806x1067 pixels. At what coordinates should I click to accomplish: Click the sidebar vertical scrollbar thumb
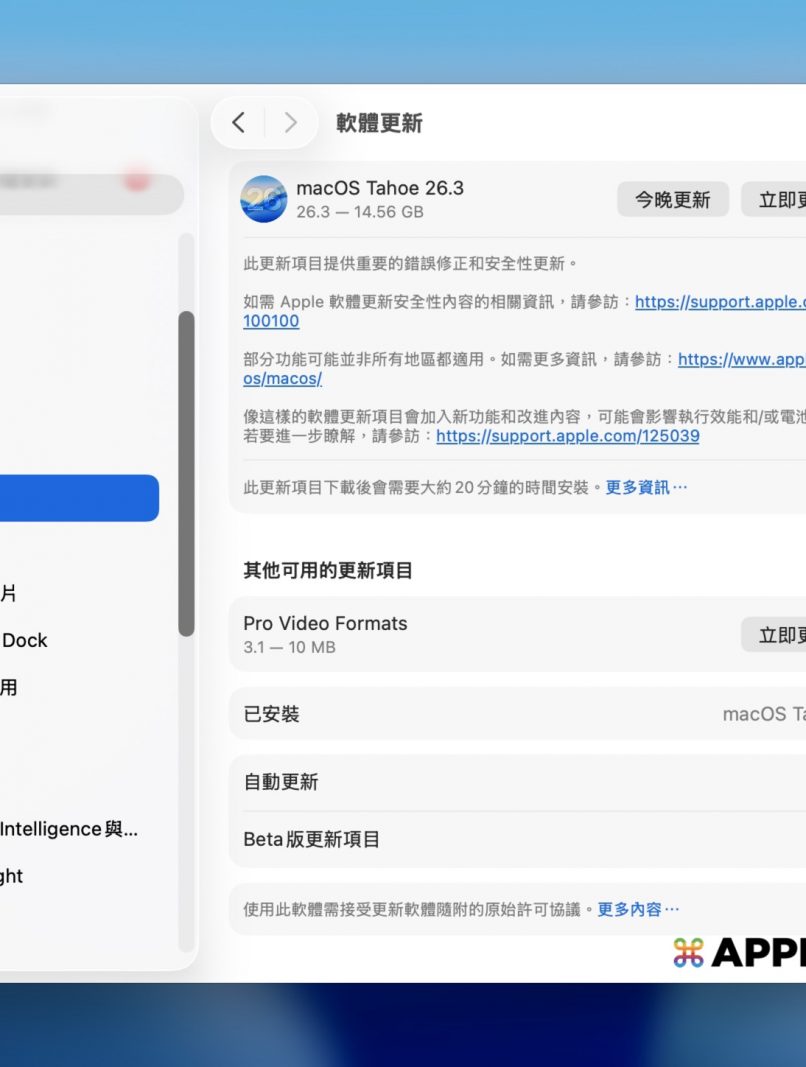click(186, 473)
